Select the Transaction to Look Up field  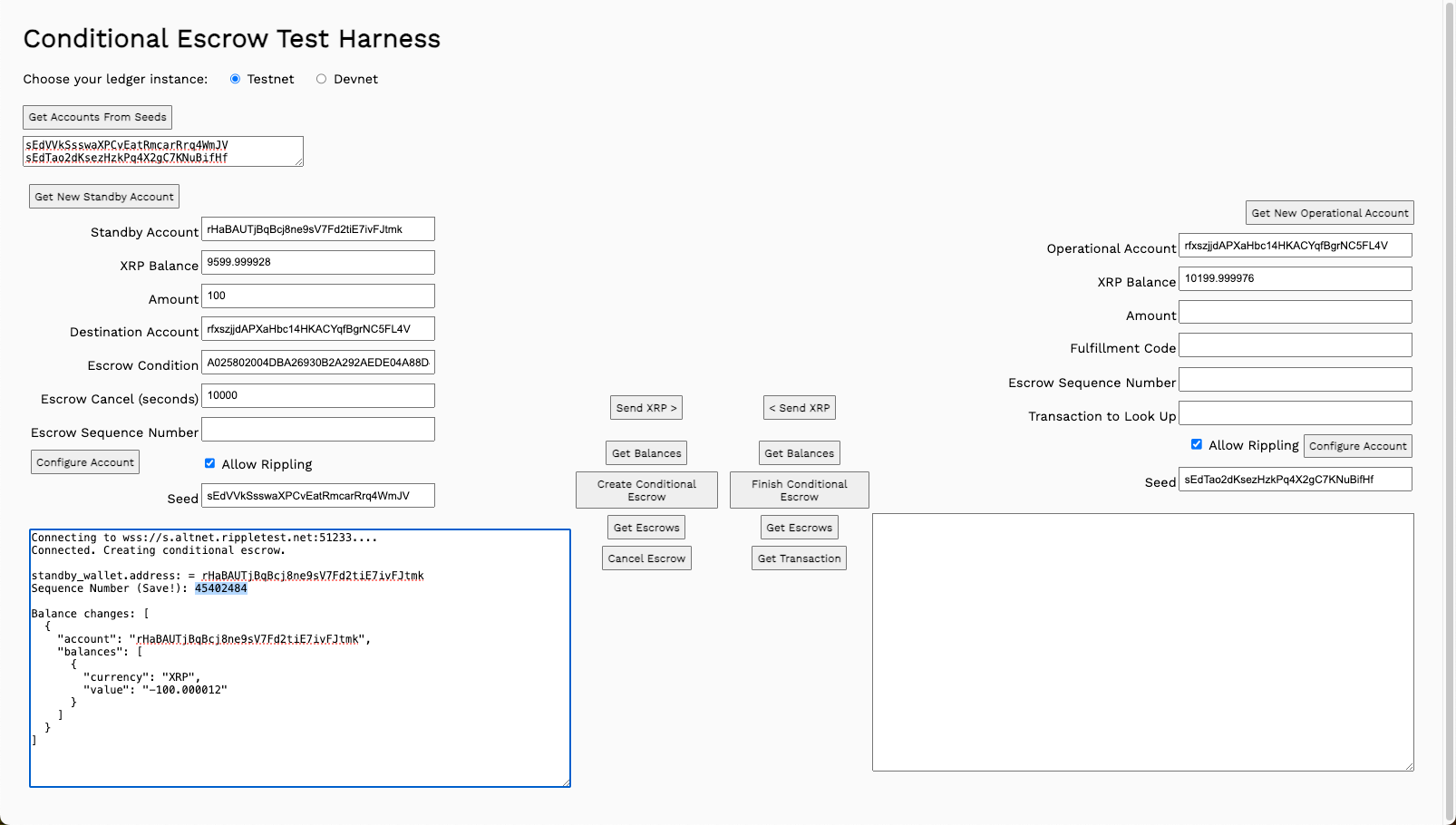pos(1295,412)
